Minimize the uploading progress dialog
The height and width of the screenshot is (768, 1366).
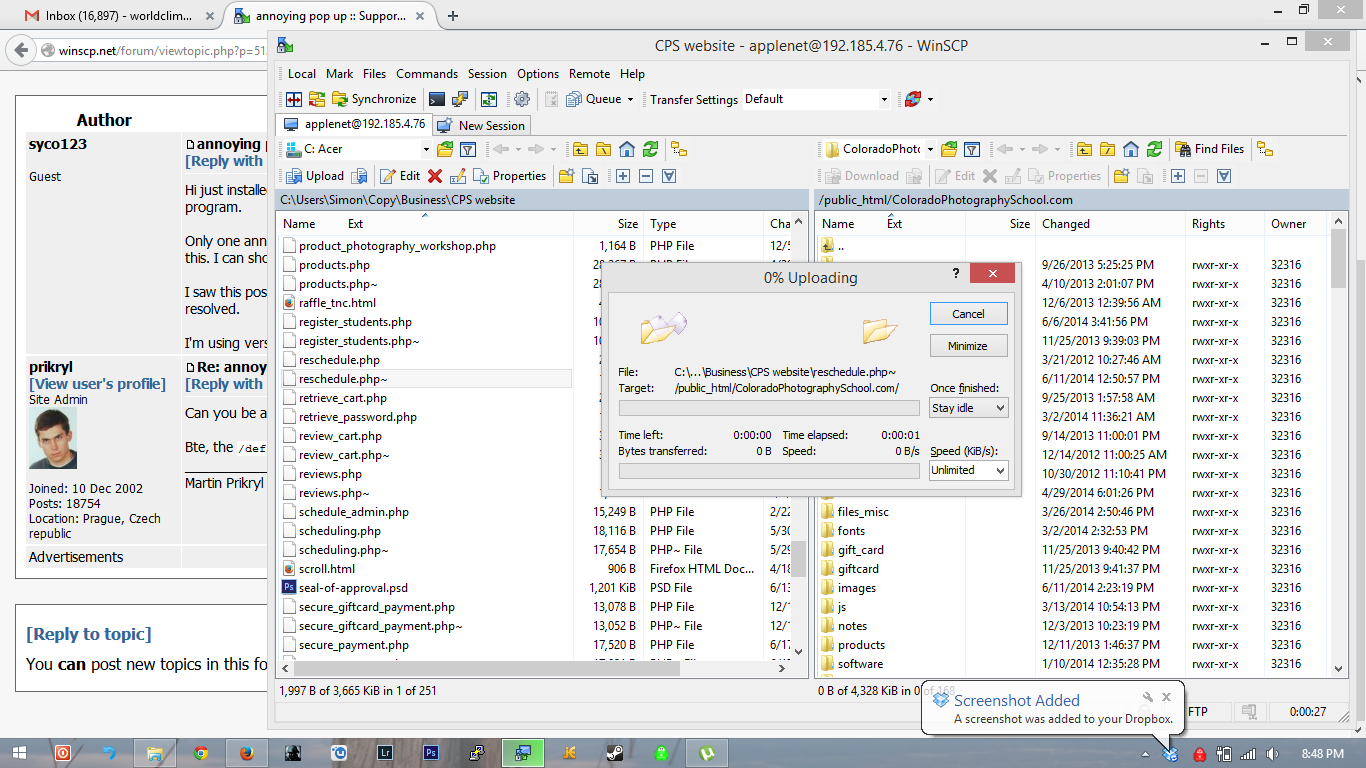point(968,346)
